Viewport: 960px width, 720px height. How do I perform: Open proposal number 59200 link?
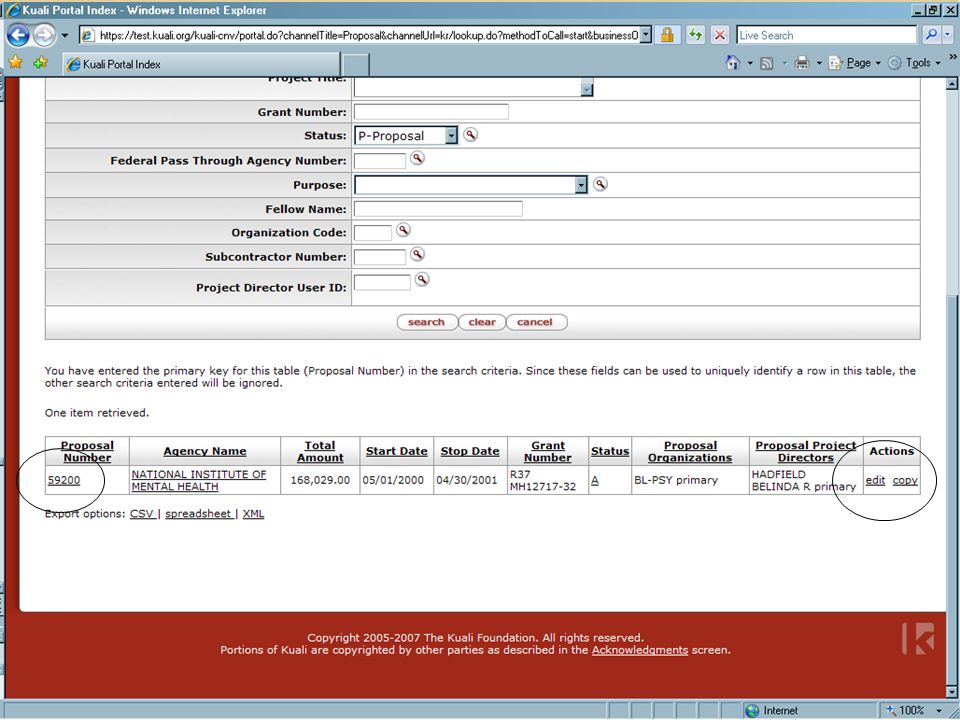pos(64,481)
